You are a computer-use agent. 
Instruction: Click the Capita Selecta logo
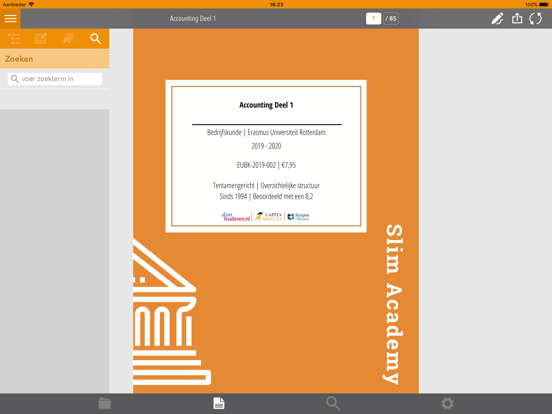point(268,217)
